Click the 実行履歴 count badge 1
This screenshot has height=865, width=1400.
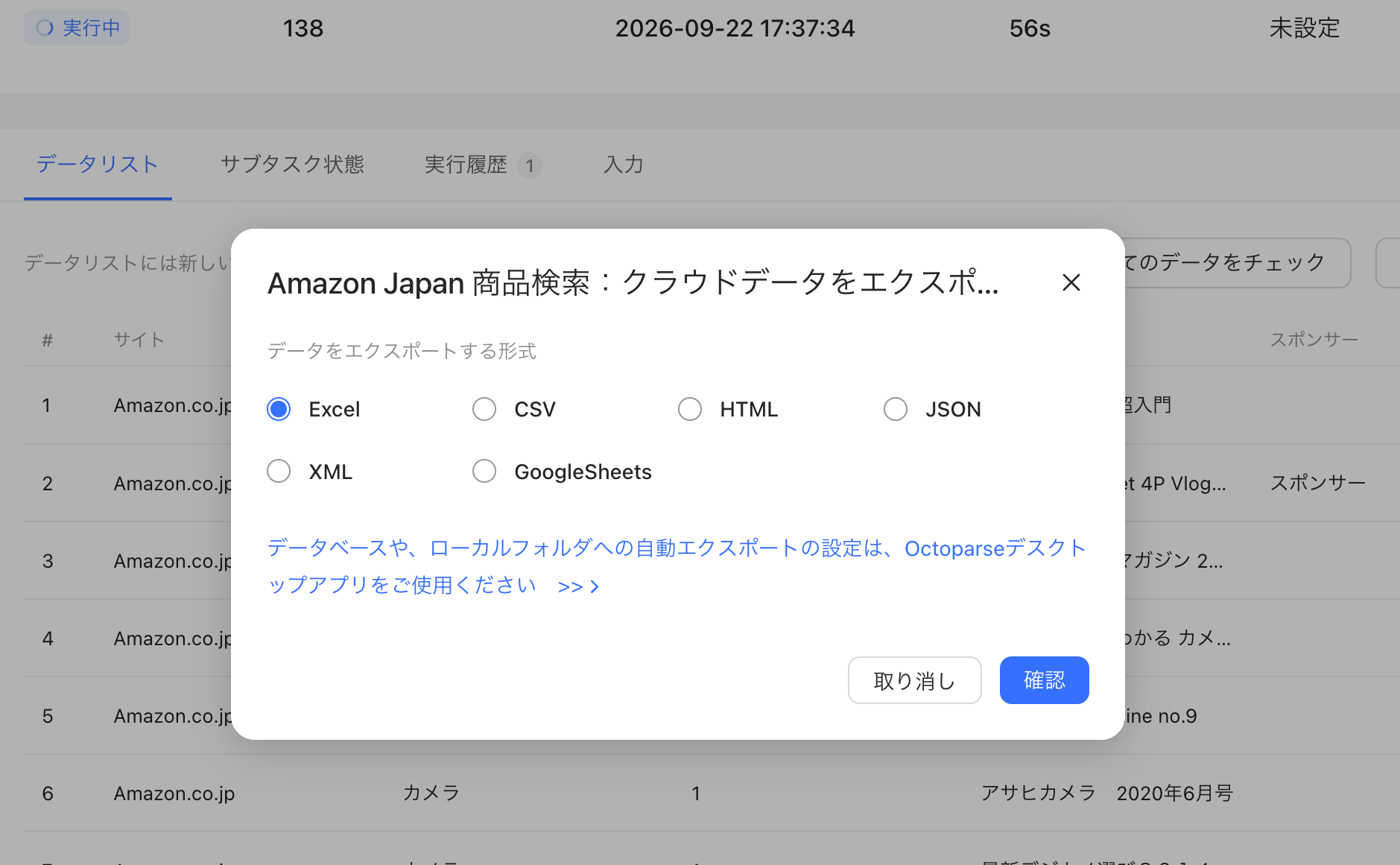[530, 165]
